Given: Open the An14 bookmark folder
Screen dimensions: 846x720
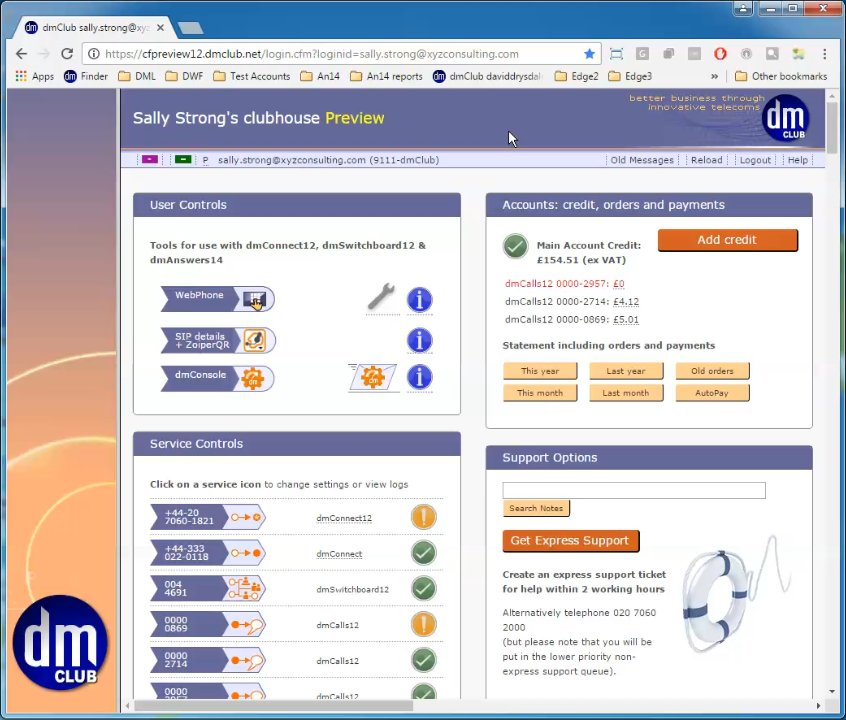Looking at the screenshot, I should point(320,76).
